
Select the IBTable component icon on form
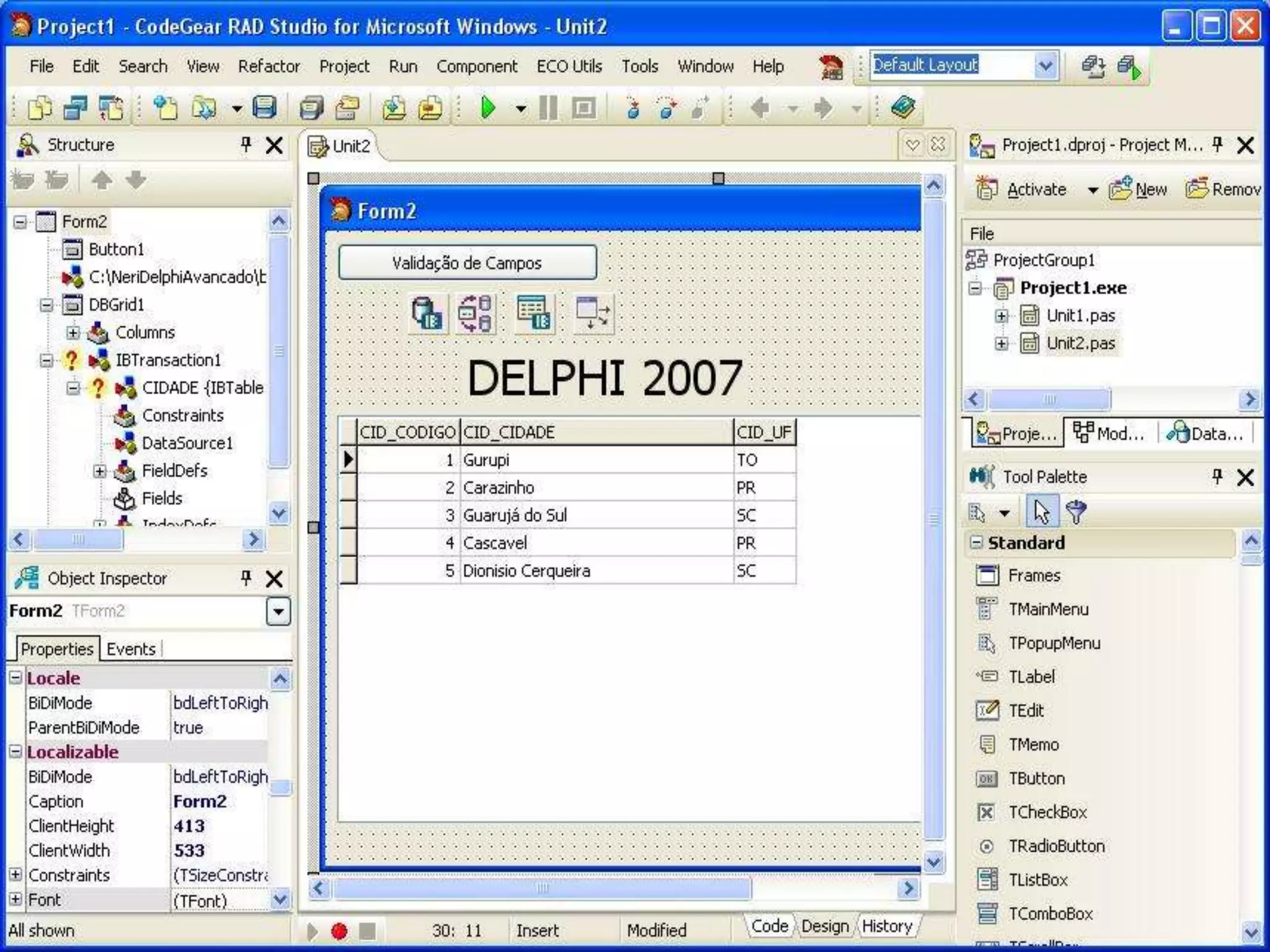coord(533,314)
